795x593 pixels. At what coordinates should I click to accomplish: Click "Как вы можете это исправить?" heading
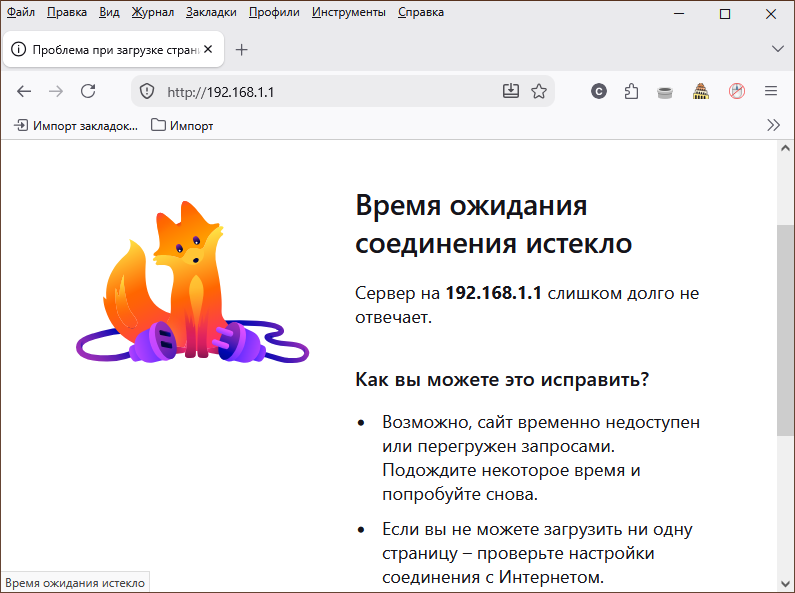(x=502, y=379)
